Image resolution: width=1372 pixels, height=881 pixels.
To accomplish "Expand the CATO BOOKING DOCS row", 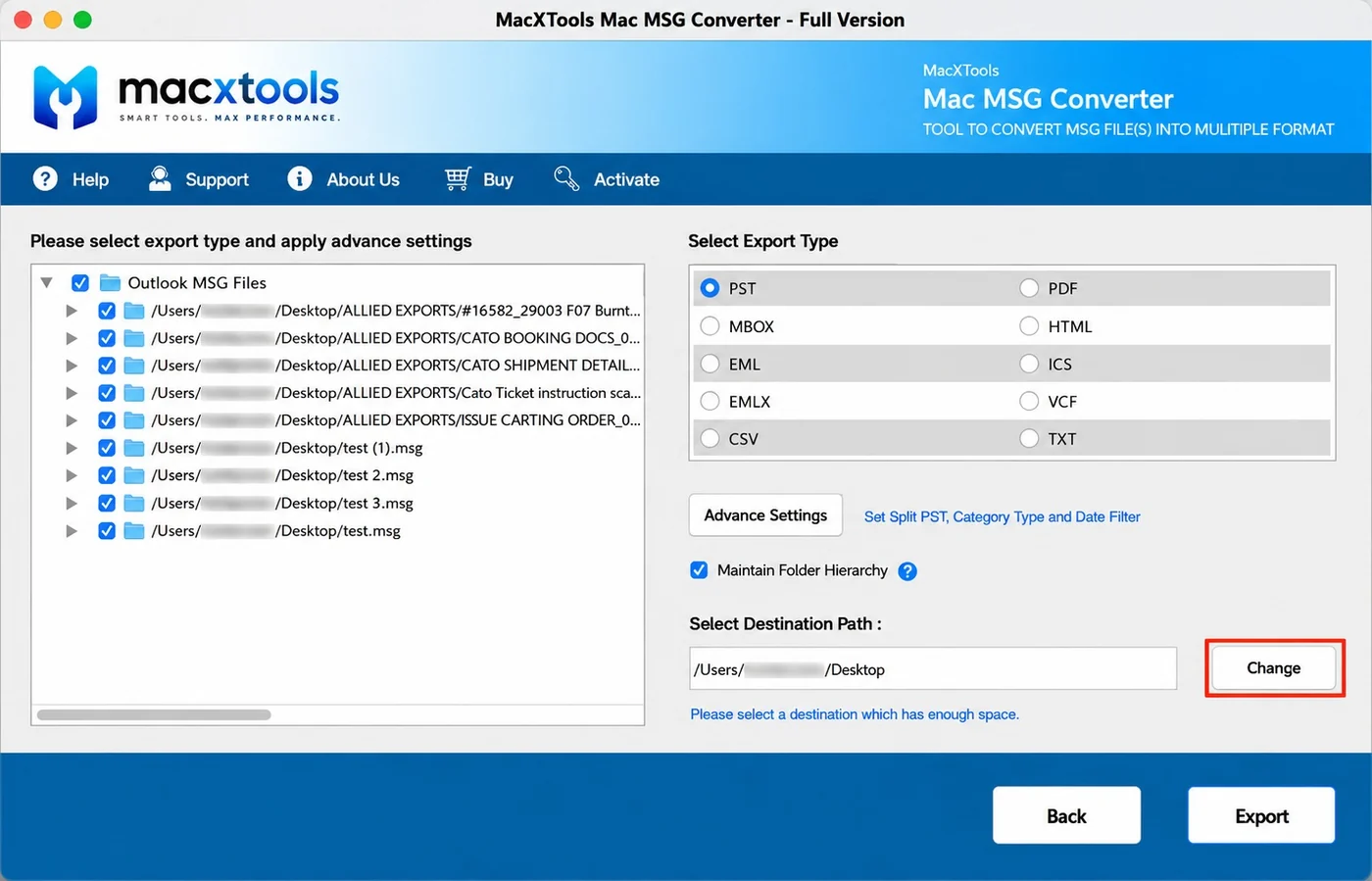I will pyautogui.click(x=72, y=338).
